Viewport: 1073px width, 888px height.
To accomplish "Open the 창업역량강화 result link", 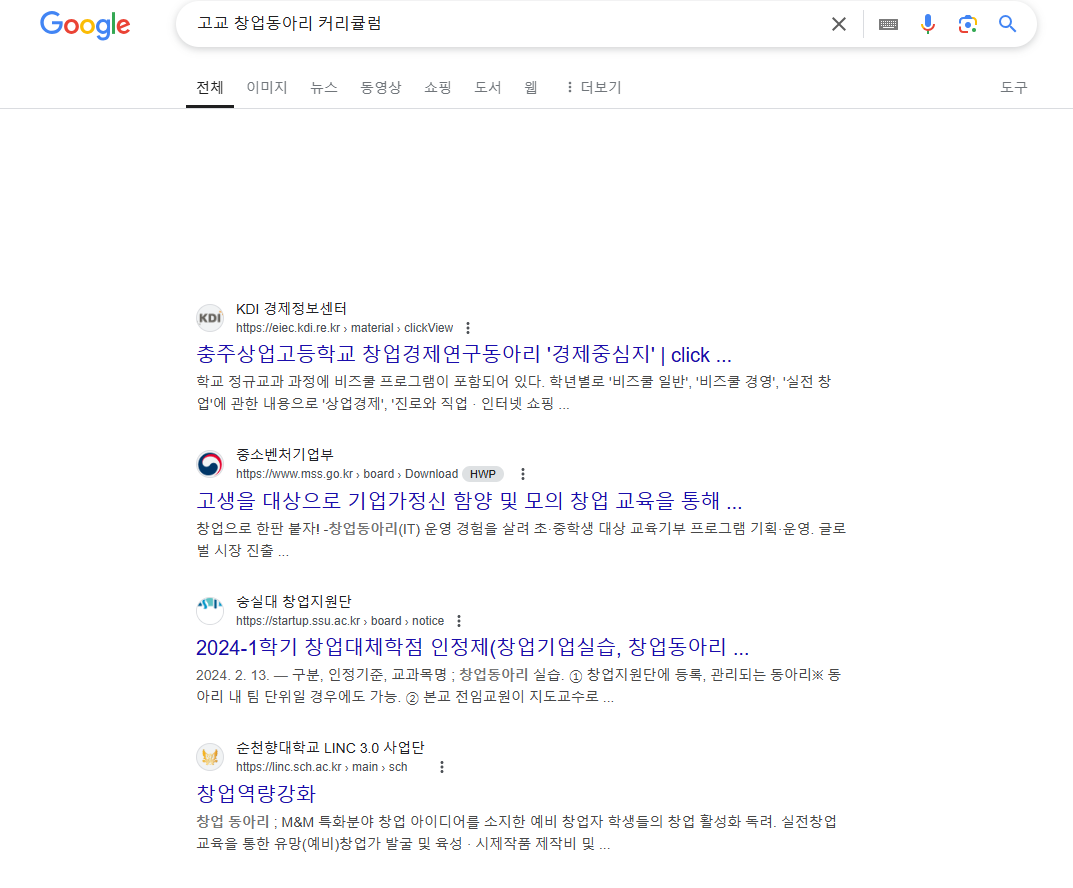I will click(x=256, y=794).
